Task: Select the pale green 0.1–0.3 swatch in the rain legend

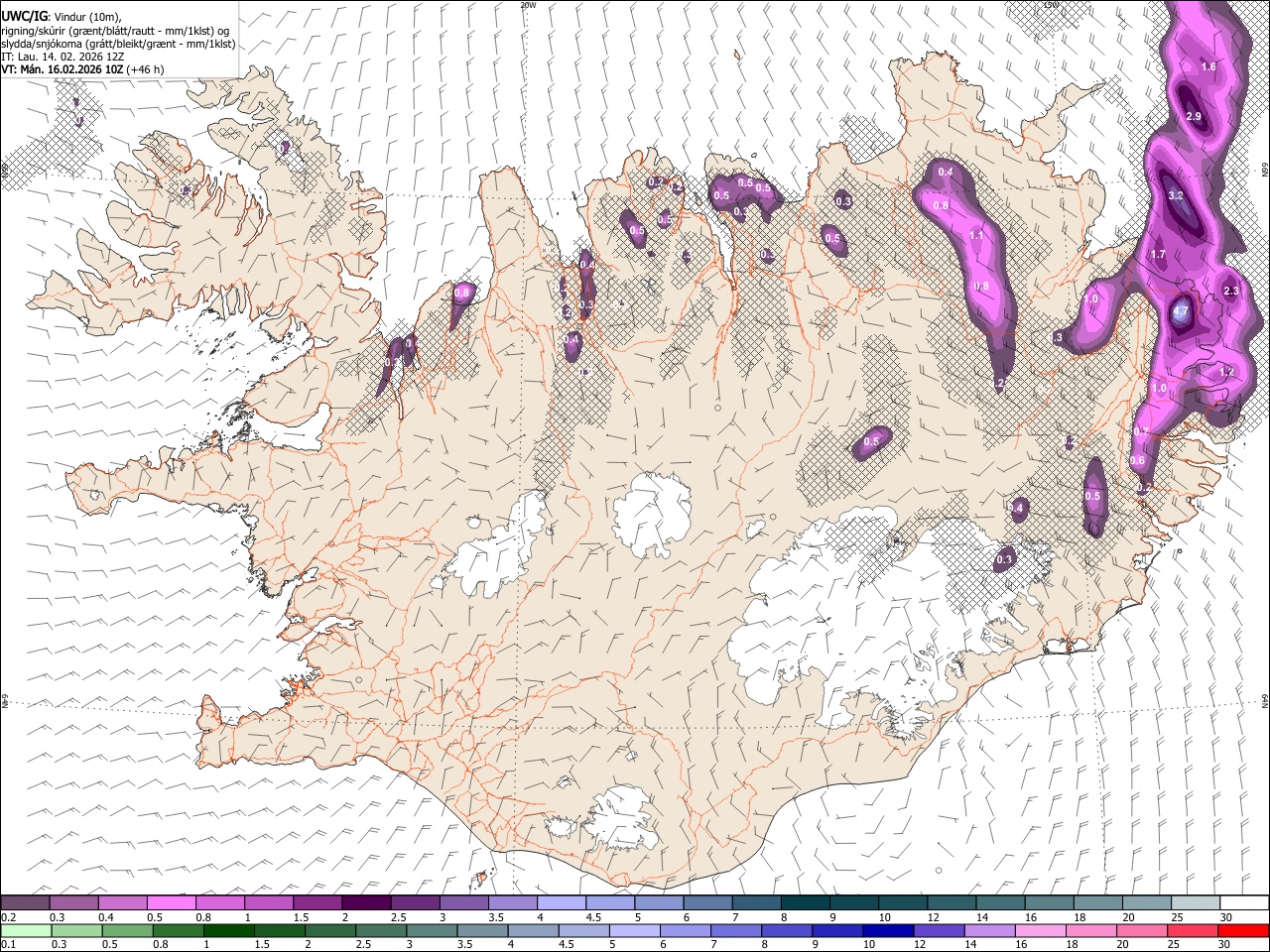Action: coord(25,931)
